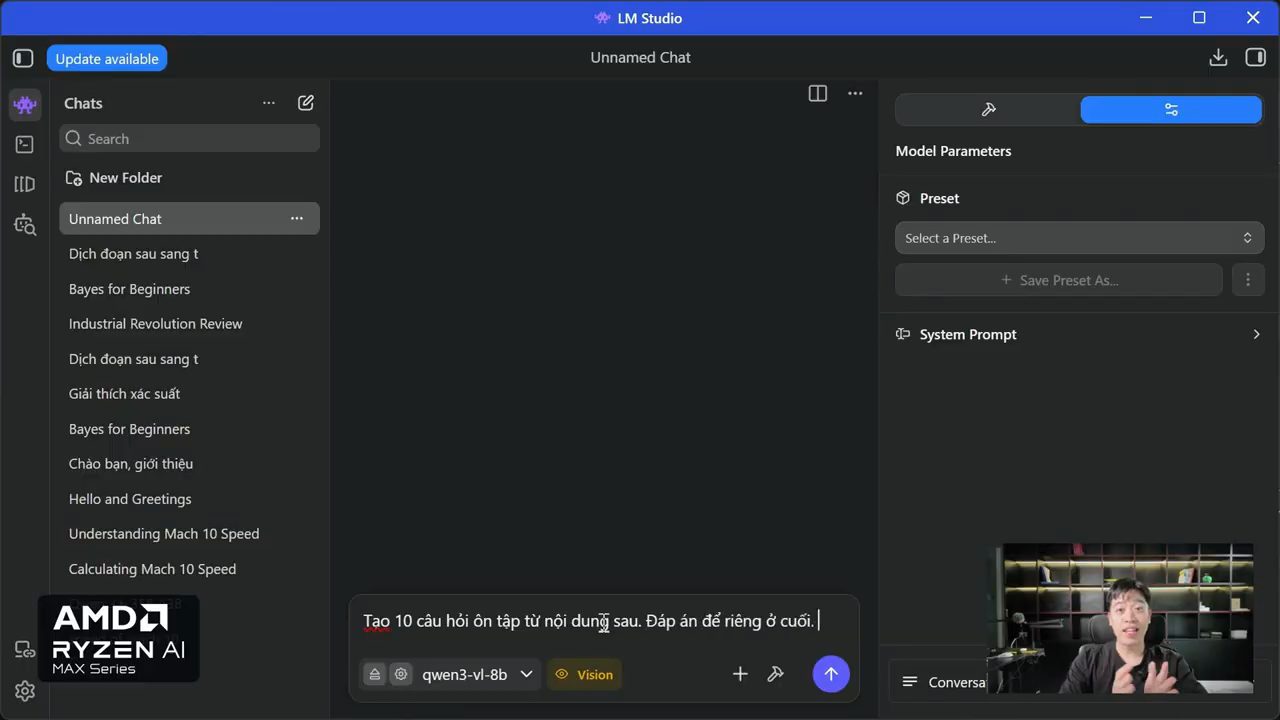Create a new chat with pencil icon
The width and height of the screenshot is (1280, 720).
(x=306, y=103)
